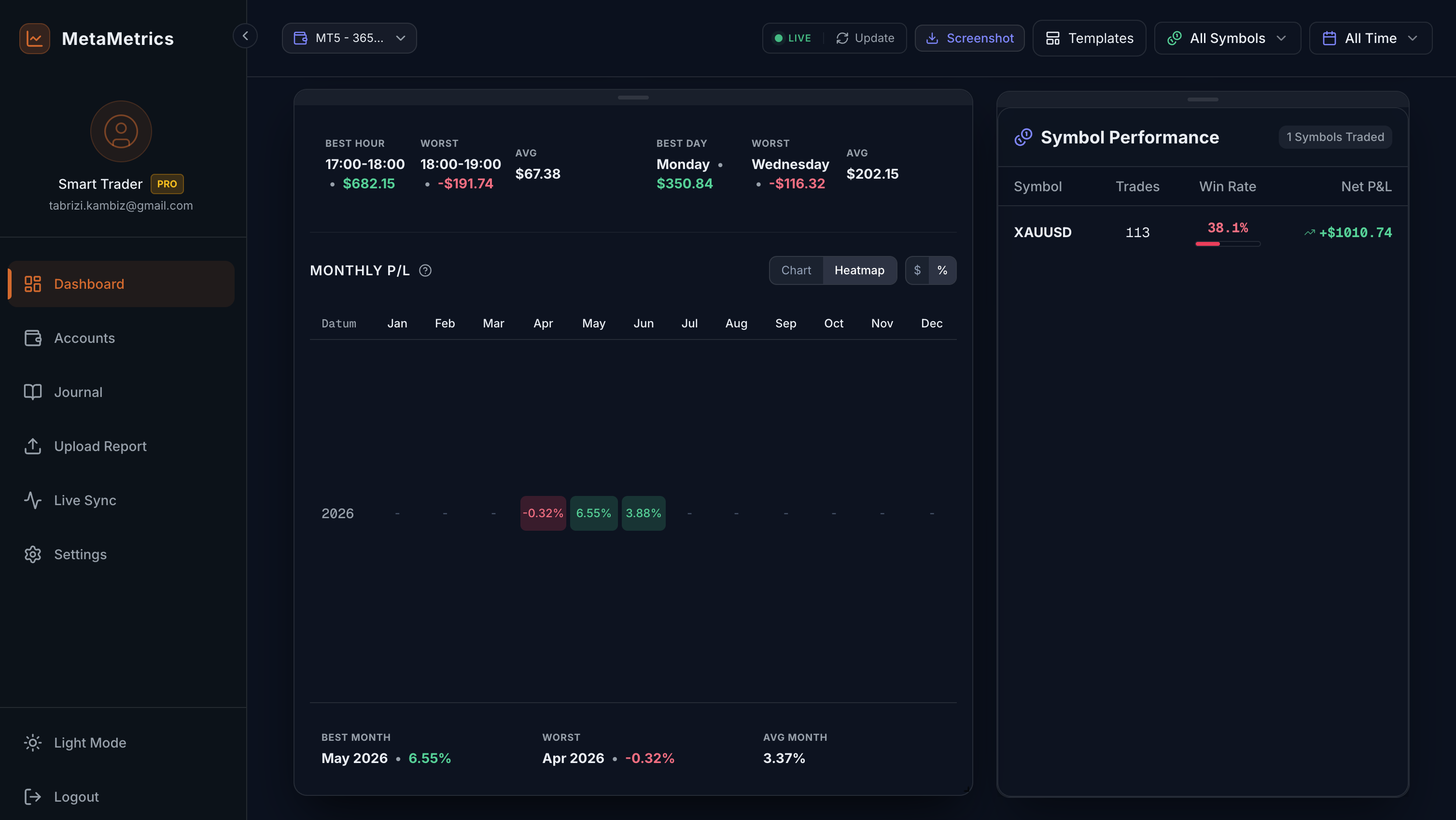The height and width of the screenshot is (820, 1456).
Task: Click the 1 Symbols Traded badge
Action: pos(1335,137)
